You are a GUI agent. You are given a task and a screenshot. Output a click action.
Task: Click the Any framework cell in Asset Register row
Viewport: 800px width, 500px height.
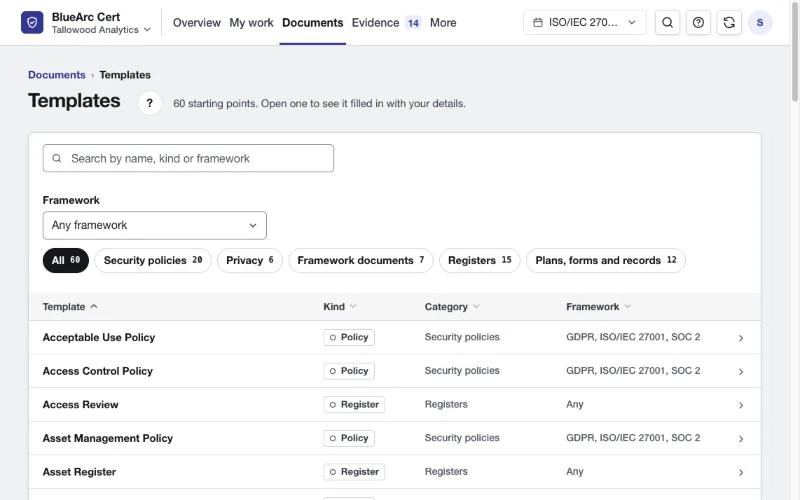click(x=574, y=471)
